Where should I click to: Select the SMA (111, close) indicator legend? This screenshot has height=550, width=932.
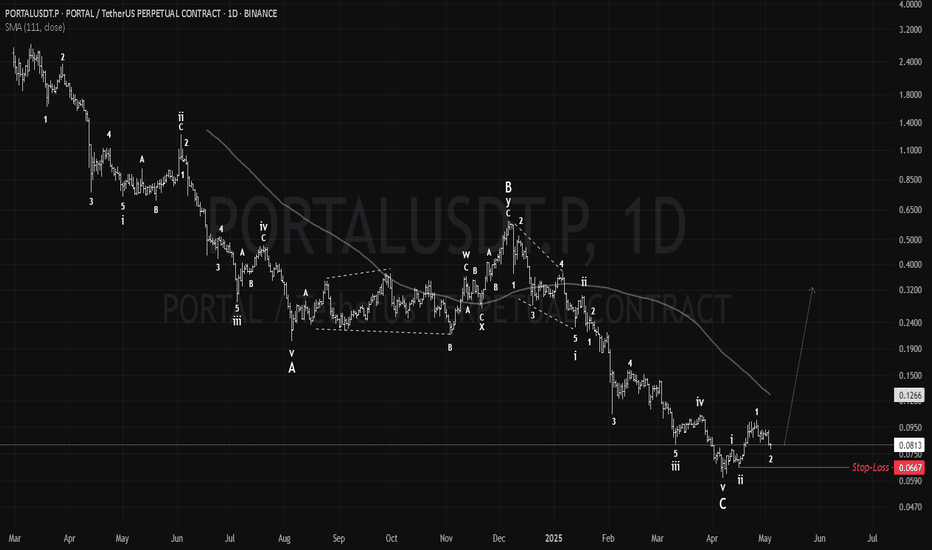[x=35, y=27]
